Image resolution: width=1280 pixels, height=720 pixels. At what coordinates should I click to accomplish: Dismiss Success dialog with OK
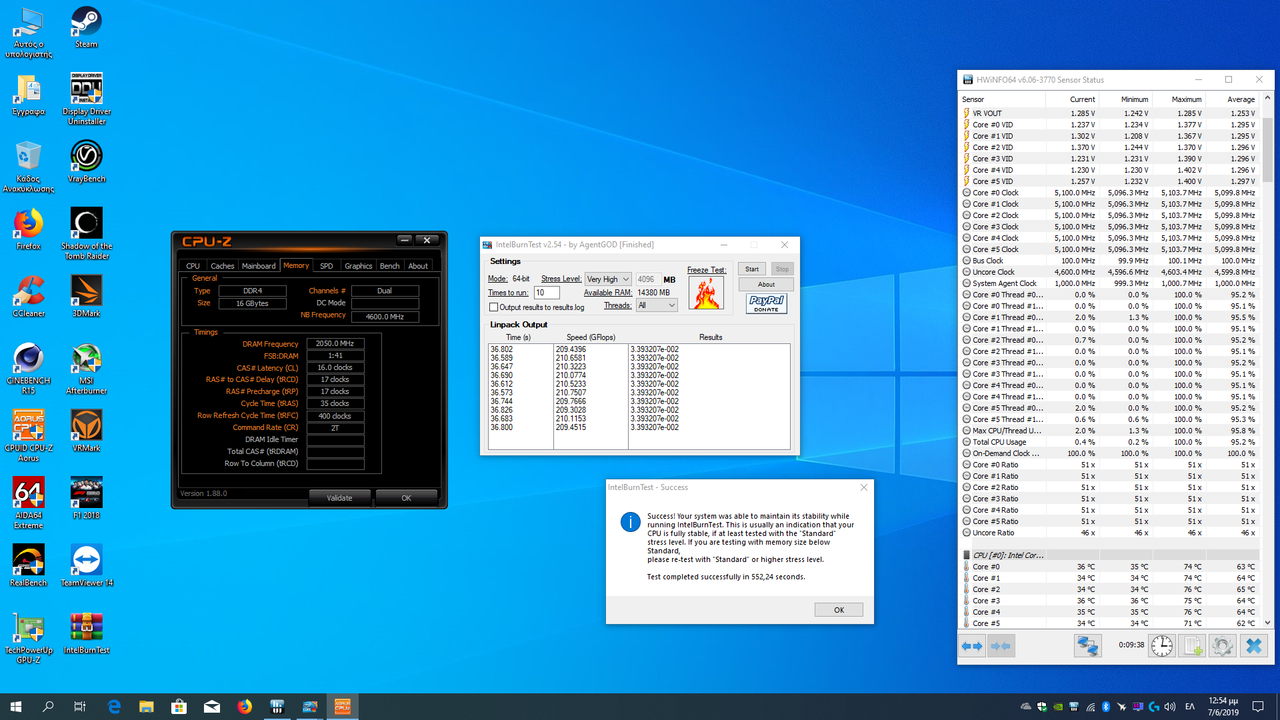coord(839,610)
